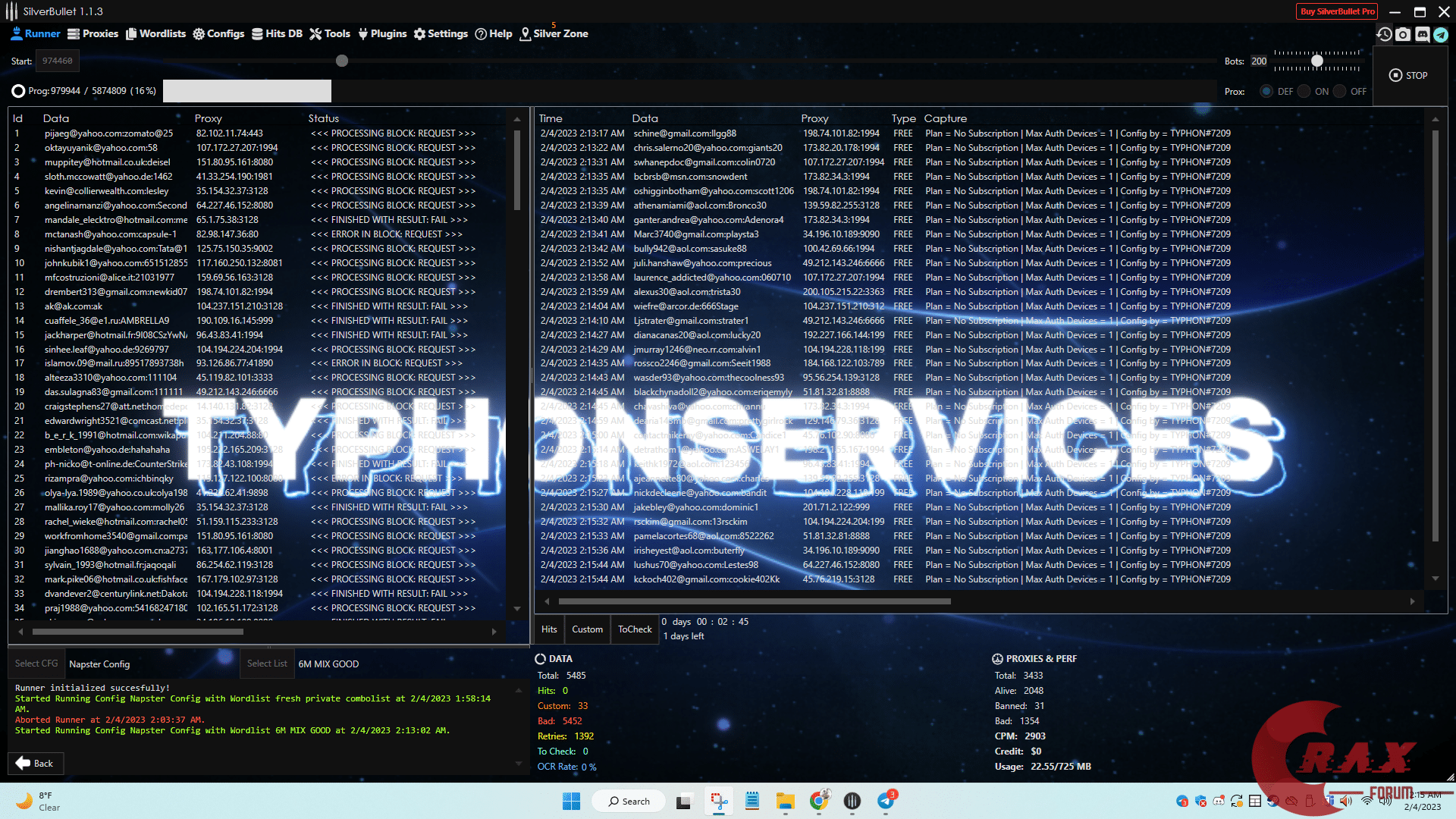Open the Help section
The width and height of the screenshot is (1456, 819).
[494, 34]
